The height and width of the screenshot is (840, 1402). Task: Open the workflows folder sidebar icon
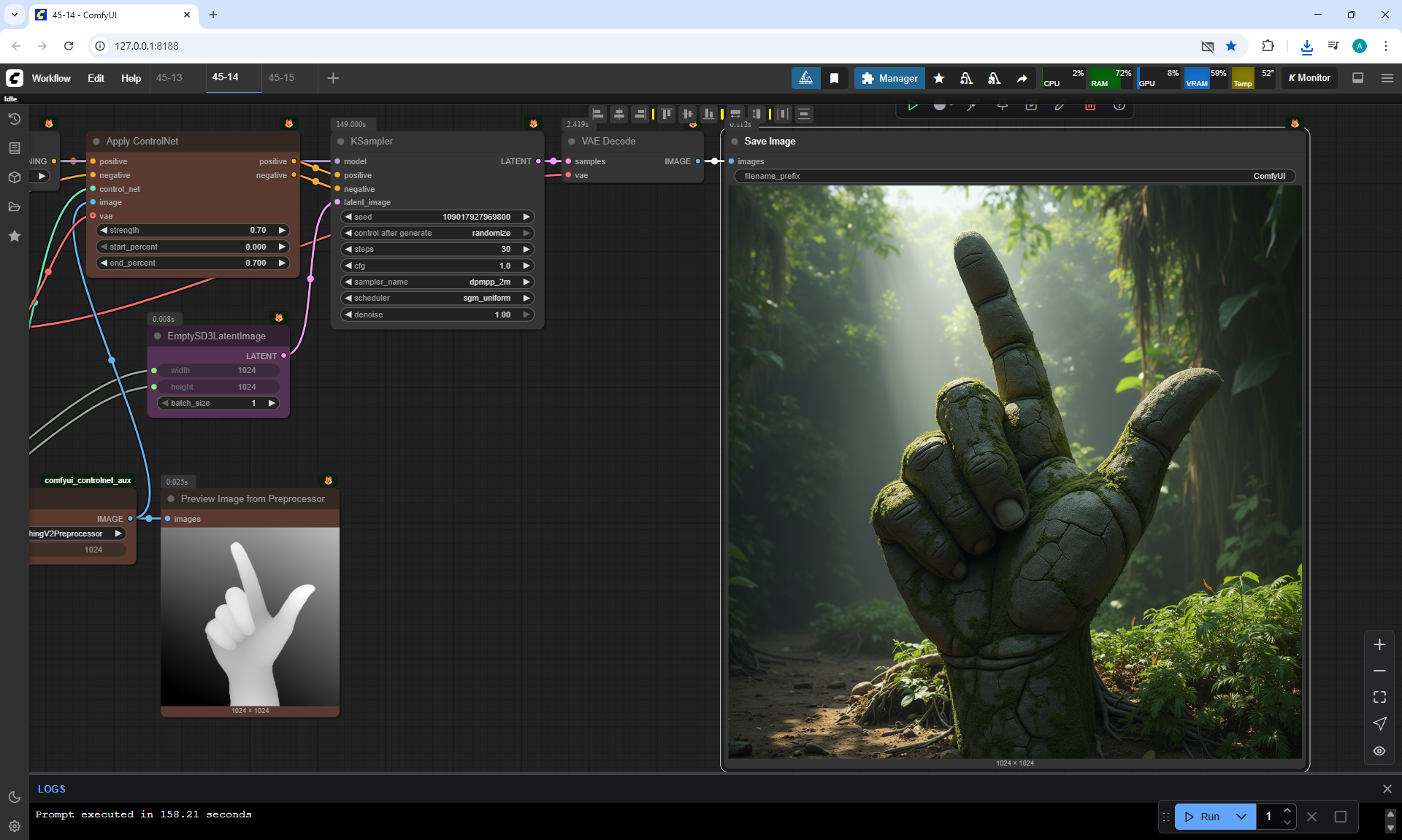tap(14, 207)
